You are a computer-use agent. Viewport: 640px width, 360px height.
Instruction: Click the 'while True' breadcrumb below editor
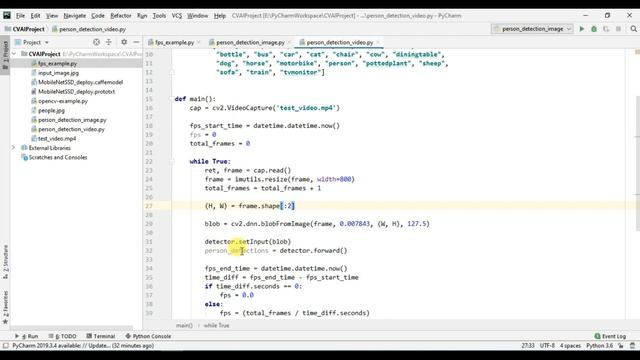(216, 325)
